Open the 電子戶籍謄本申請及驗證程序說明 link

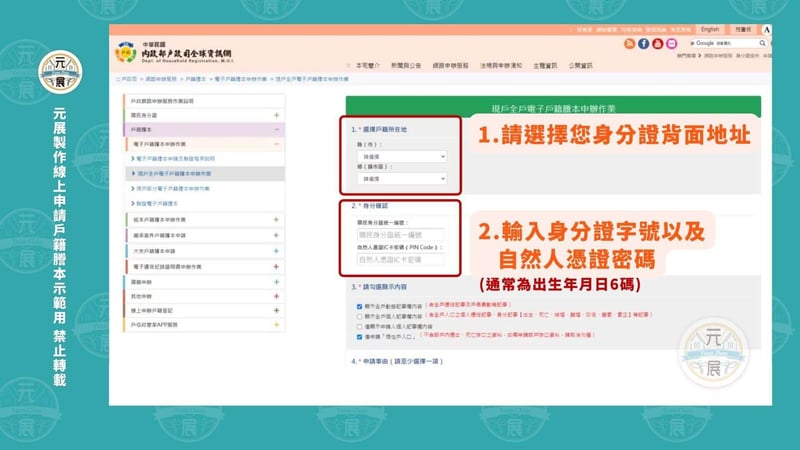coord(176,159)
